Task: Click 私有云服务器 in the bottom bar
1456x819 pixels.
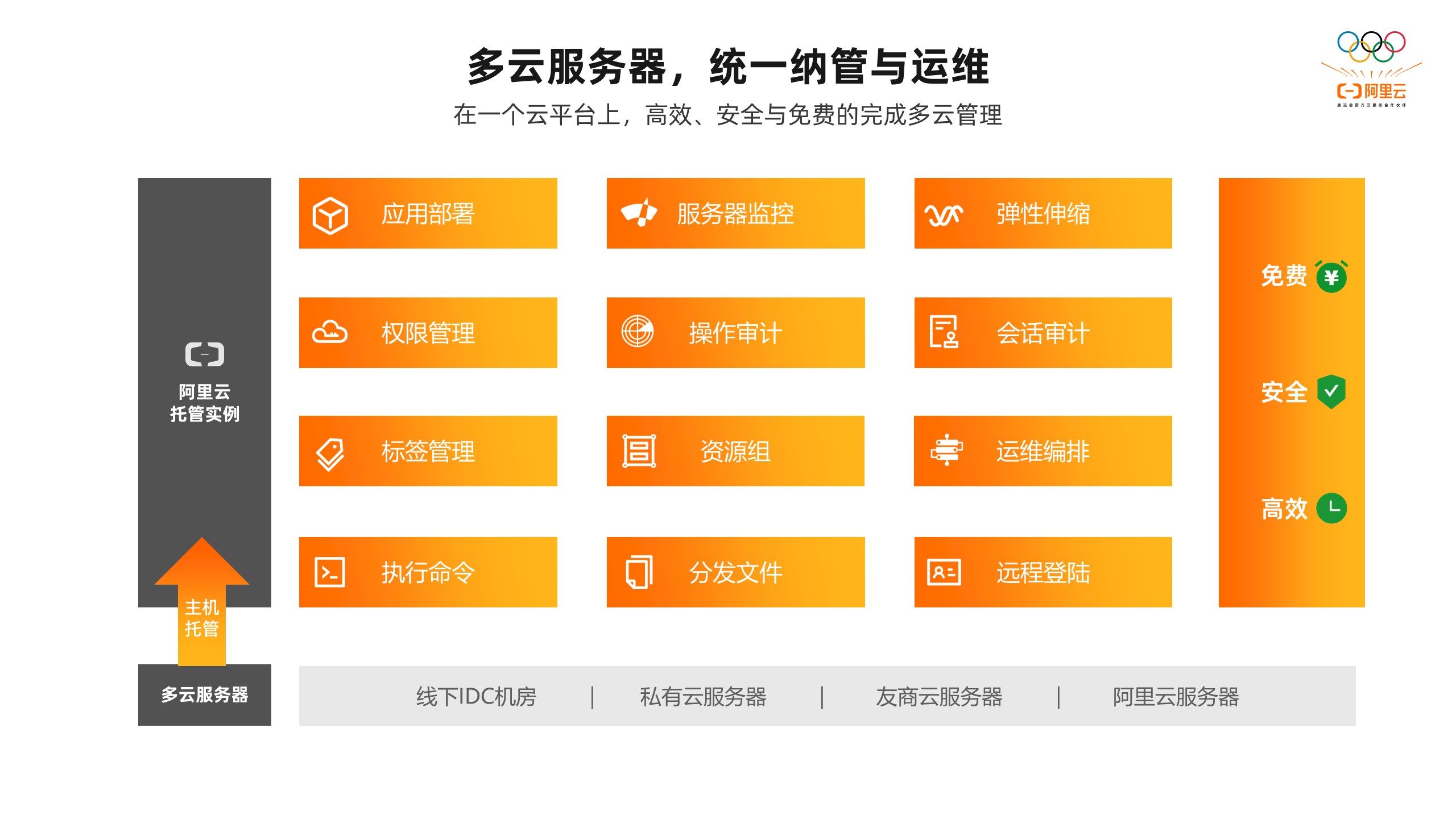Action: click(x=703, y=697)
